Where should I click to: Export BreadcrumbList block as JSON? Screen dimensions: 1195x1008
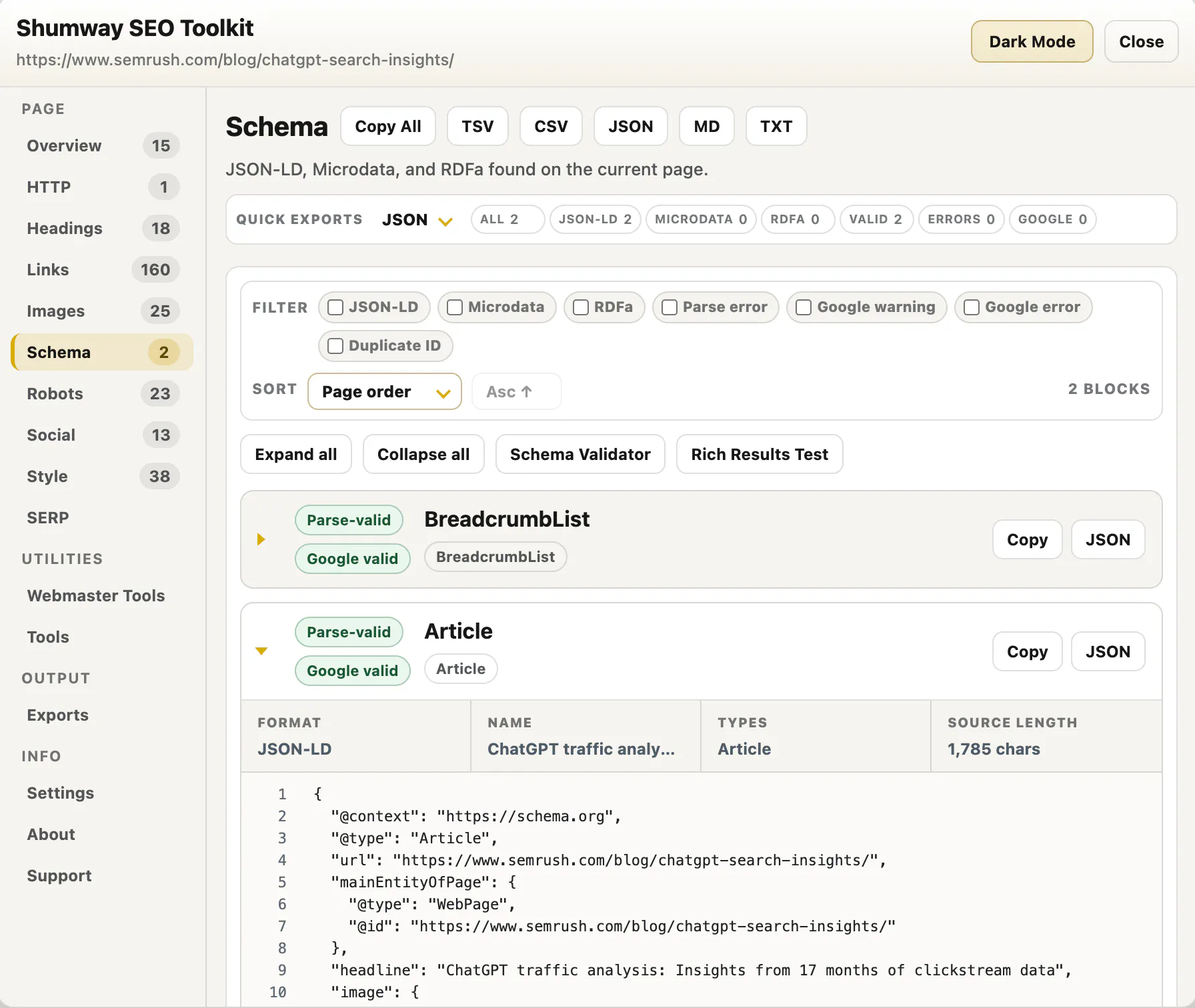click(x=1108, y=539)
